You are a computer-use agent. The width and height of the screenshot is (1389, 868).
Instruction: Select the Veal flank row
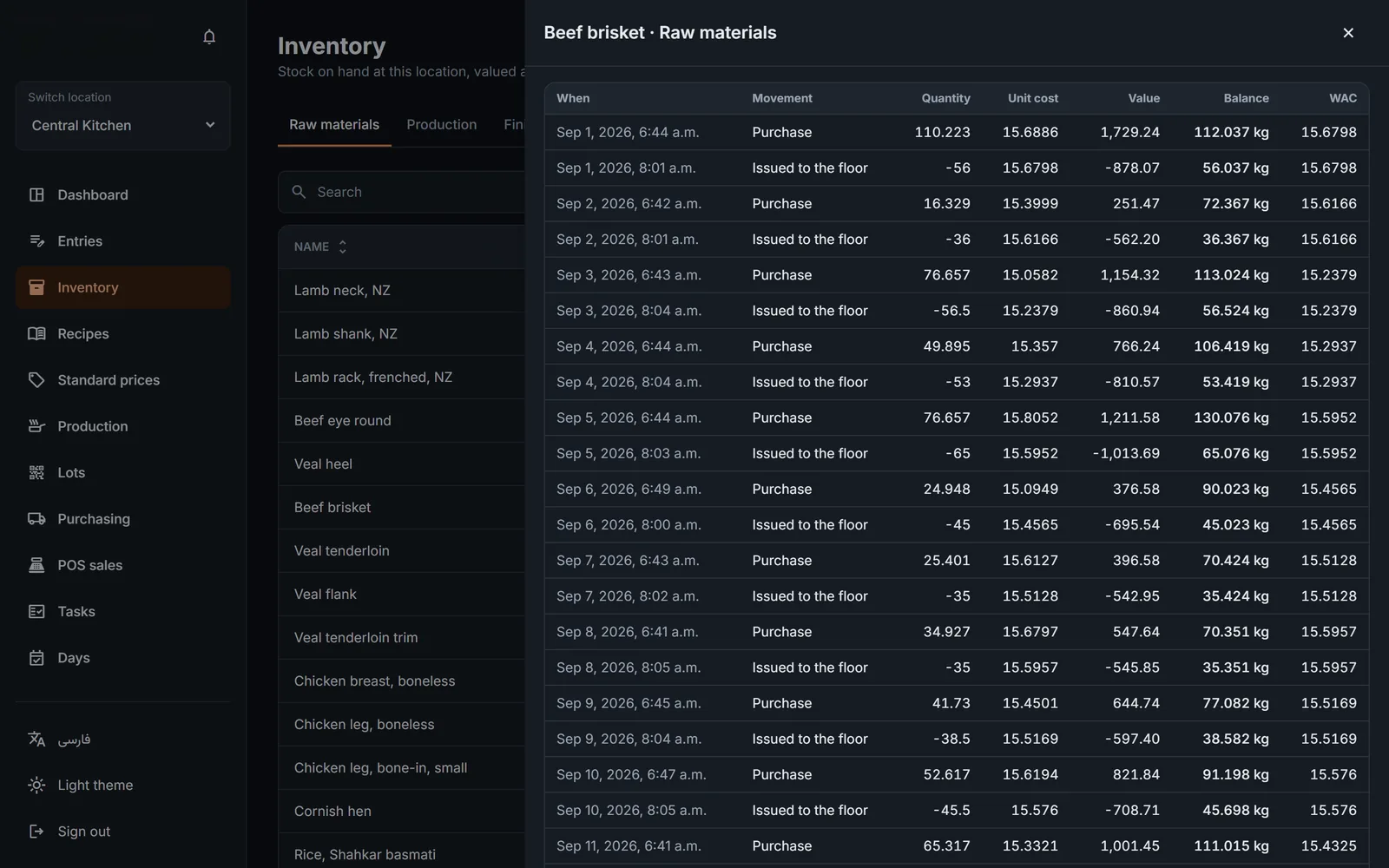(402, 594)
